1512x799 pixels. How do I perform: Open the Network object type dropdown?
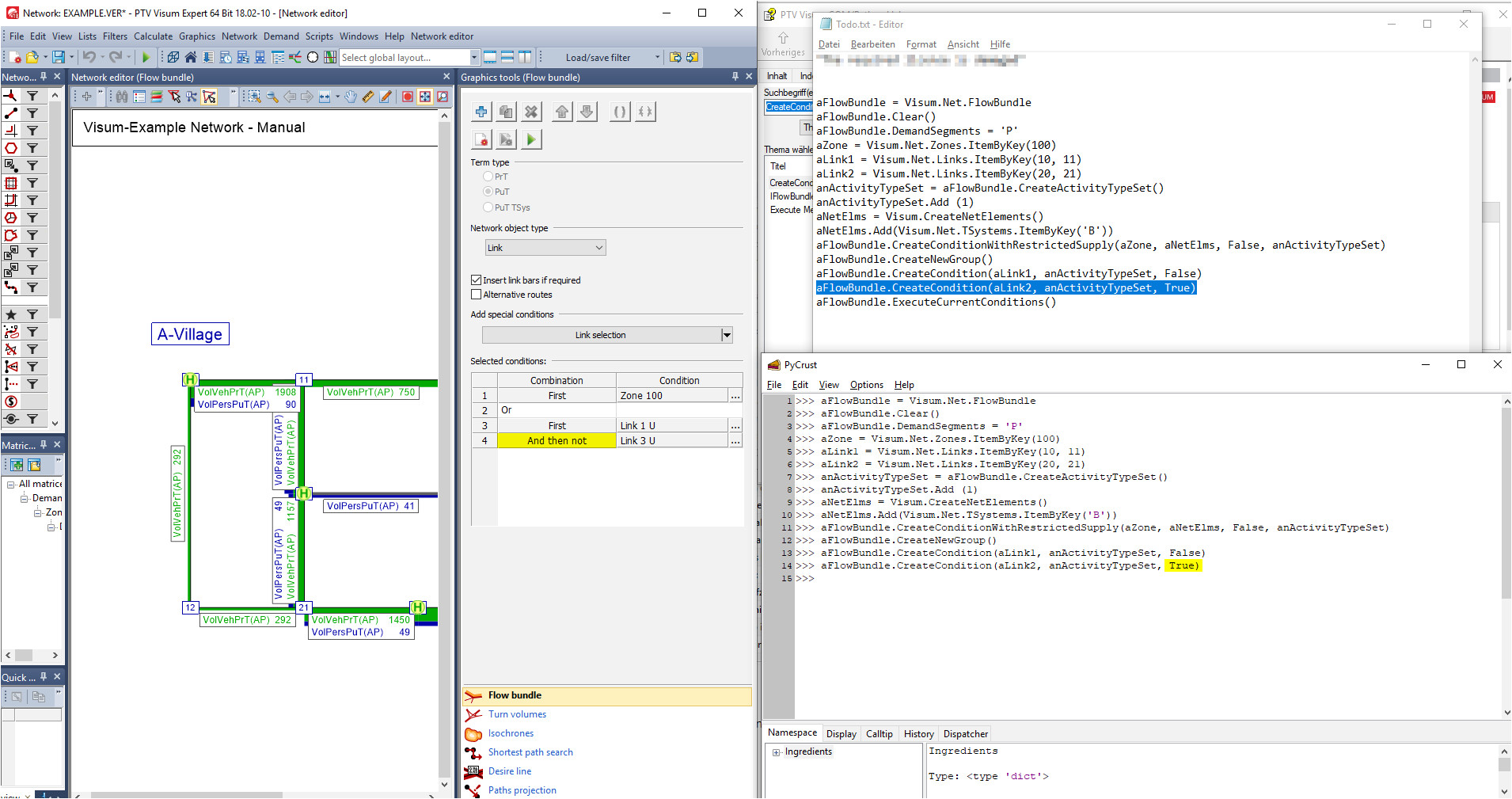(545, 248)
